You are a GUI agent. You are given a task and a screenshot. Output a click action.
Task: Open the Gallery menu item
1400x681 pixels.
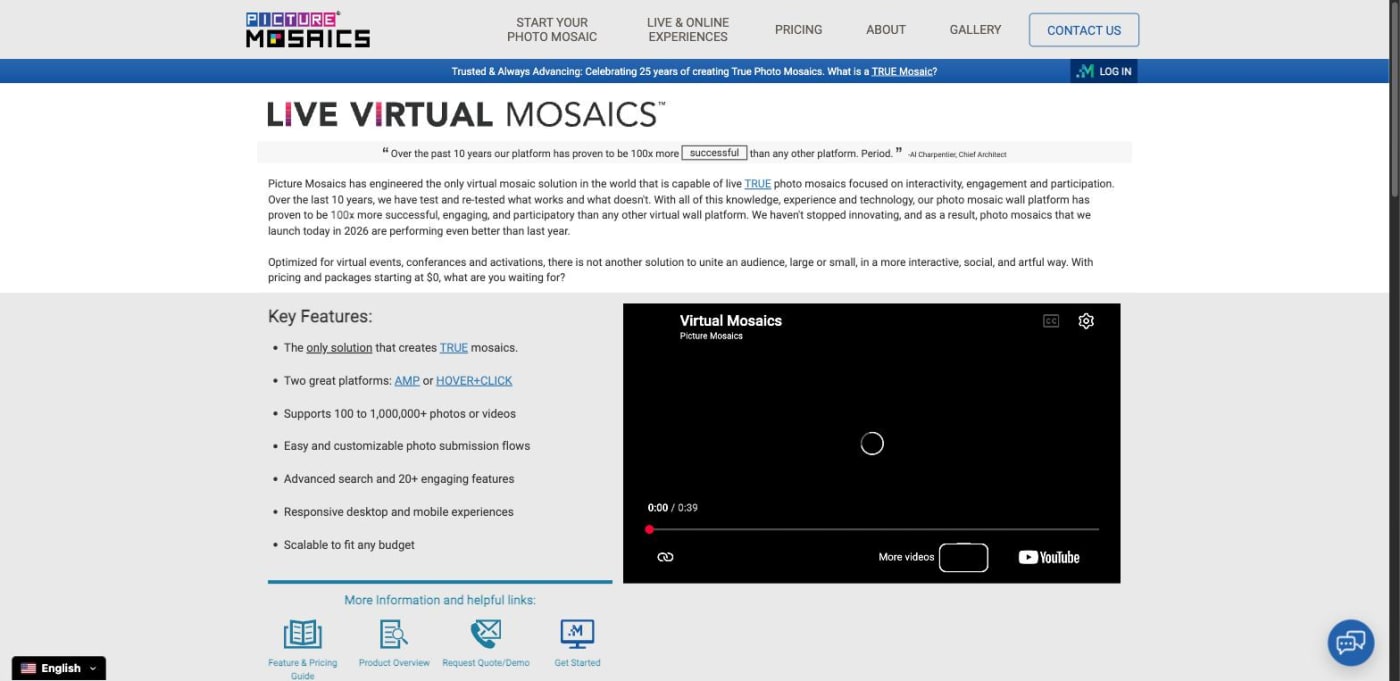click(975, 30)
